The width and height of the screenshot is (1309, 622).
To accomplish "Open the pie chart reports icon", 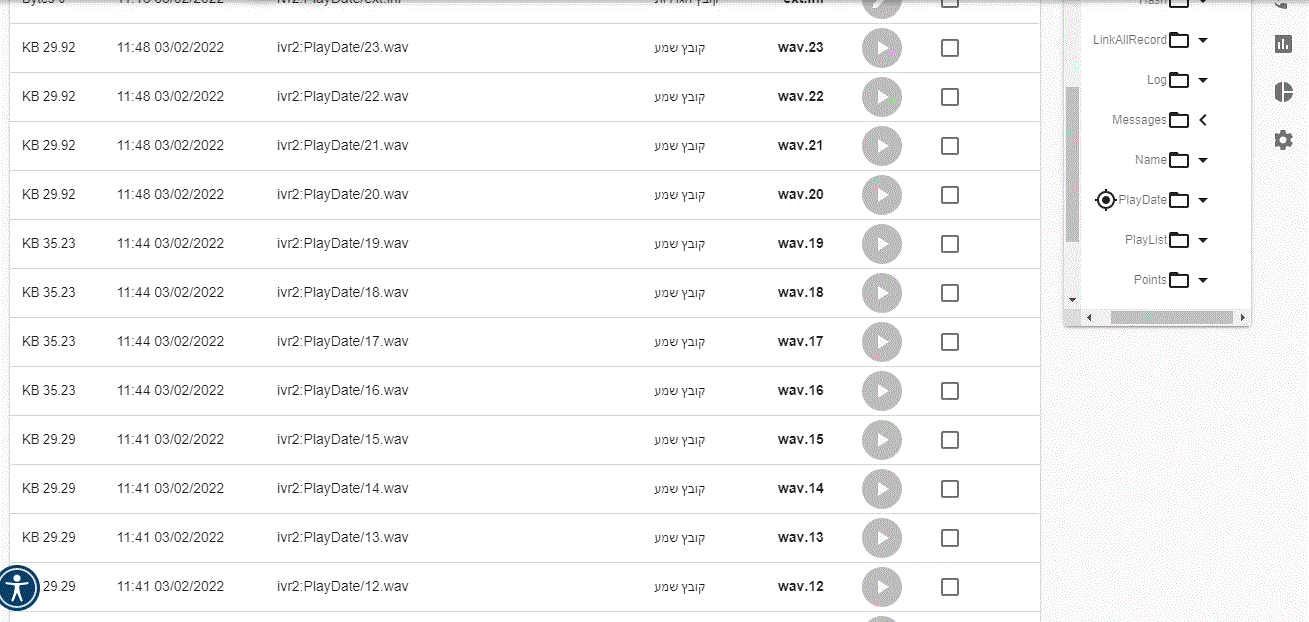I will pos(1283,92).
